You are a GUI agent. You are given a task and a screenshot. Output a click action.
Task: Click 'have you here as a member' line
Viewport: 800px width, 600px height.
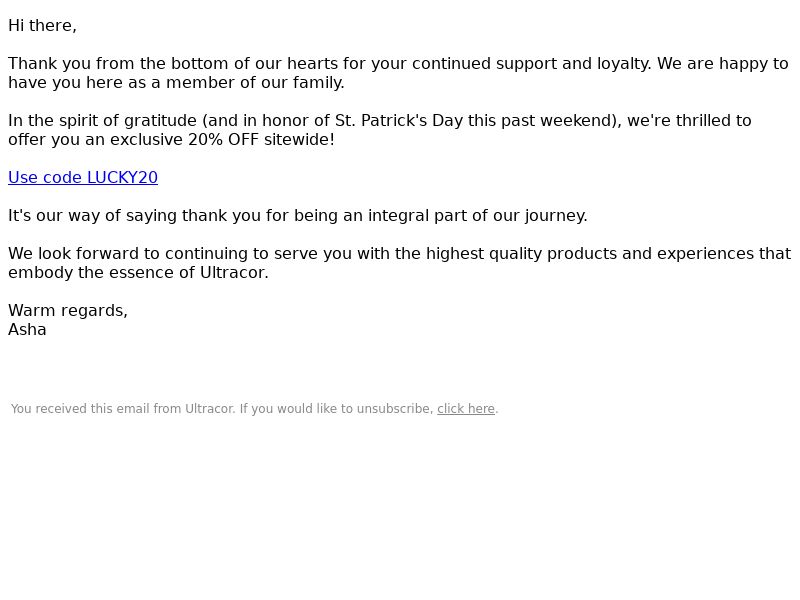(x=176, y=83)
